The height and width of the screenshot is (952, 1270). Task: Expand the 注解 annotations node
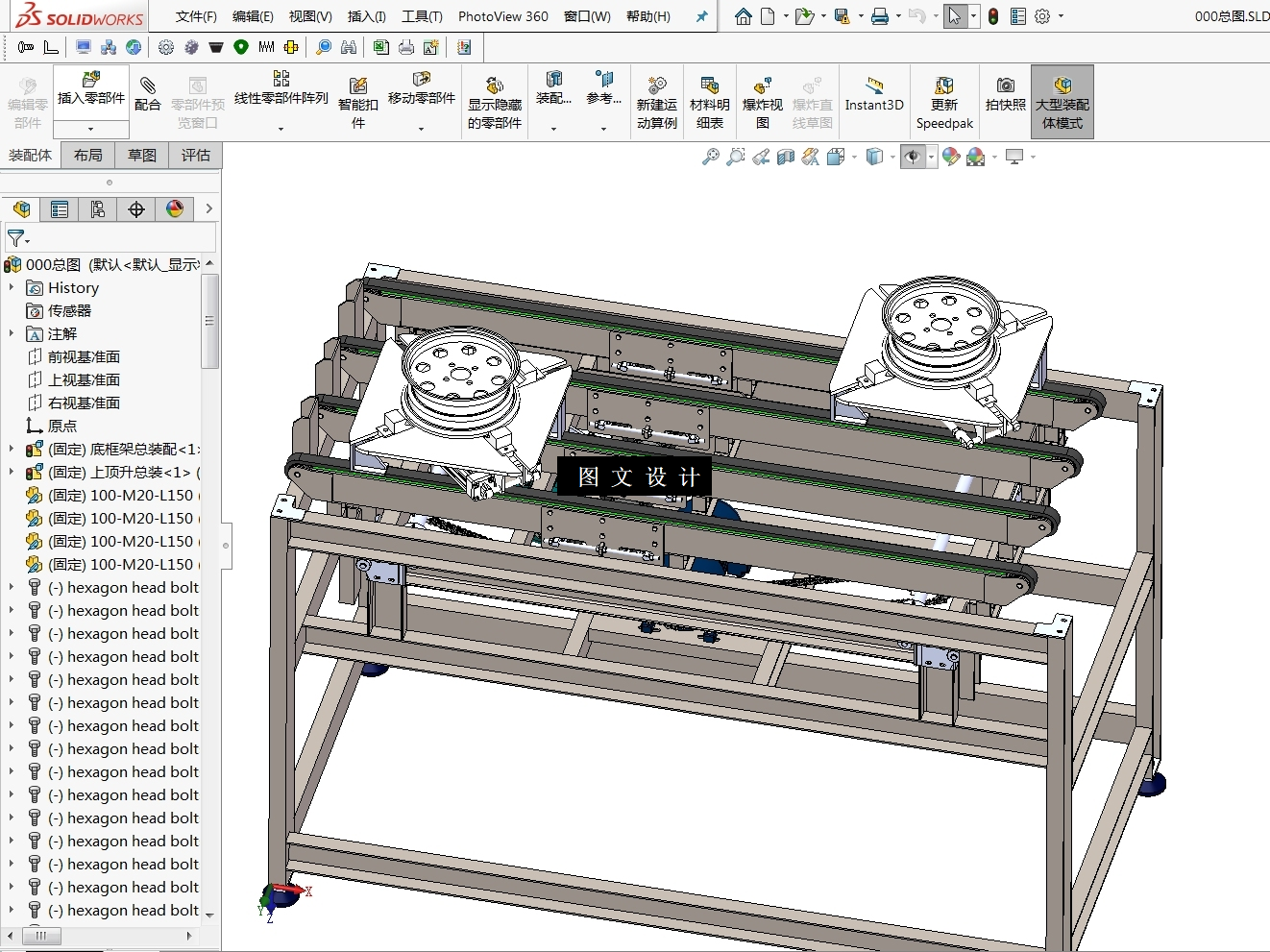pyautogui.click(x=12, y=333)
